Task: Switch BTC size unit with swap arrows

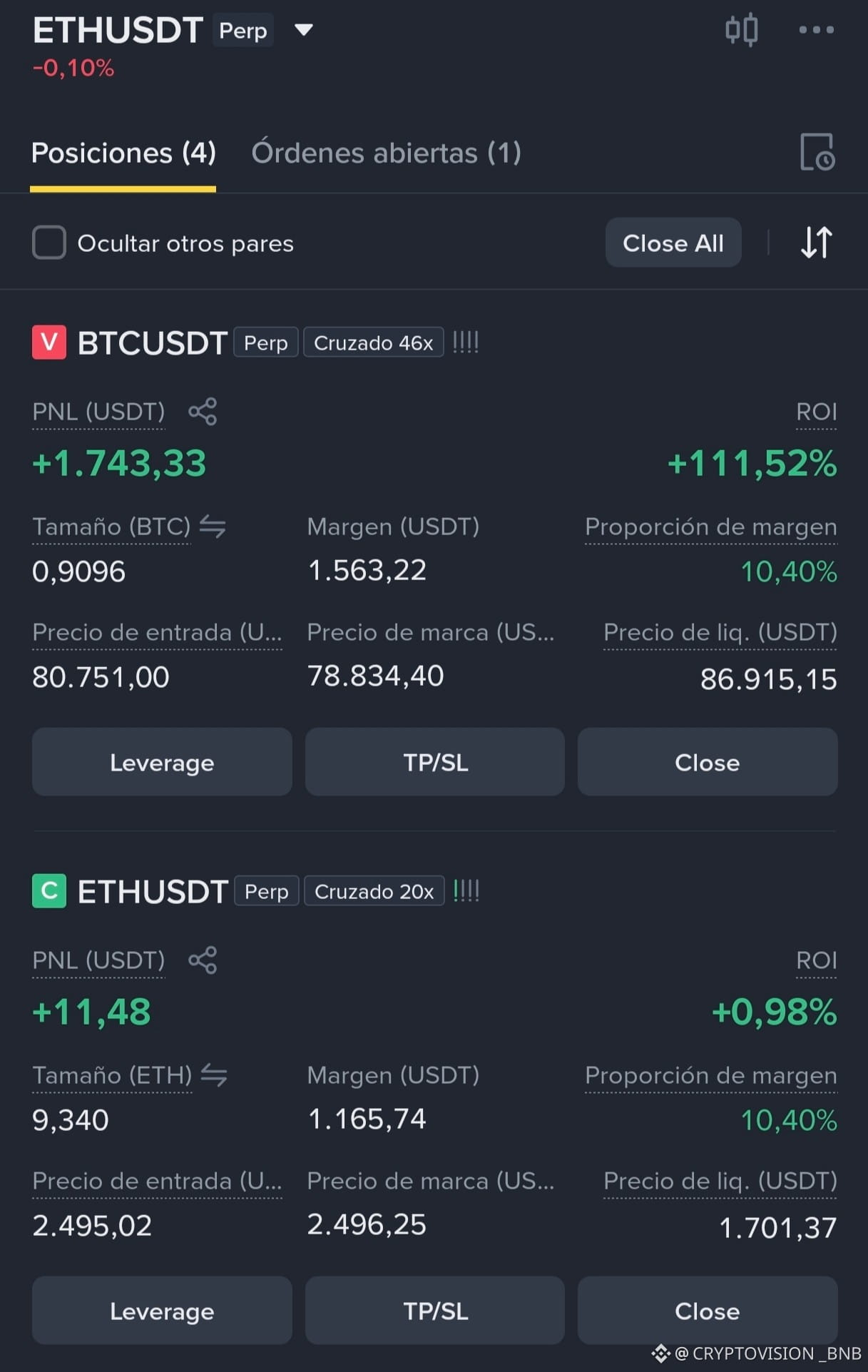Action: [x=213, y=527]
